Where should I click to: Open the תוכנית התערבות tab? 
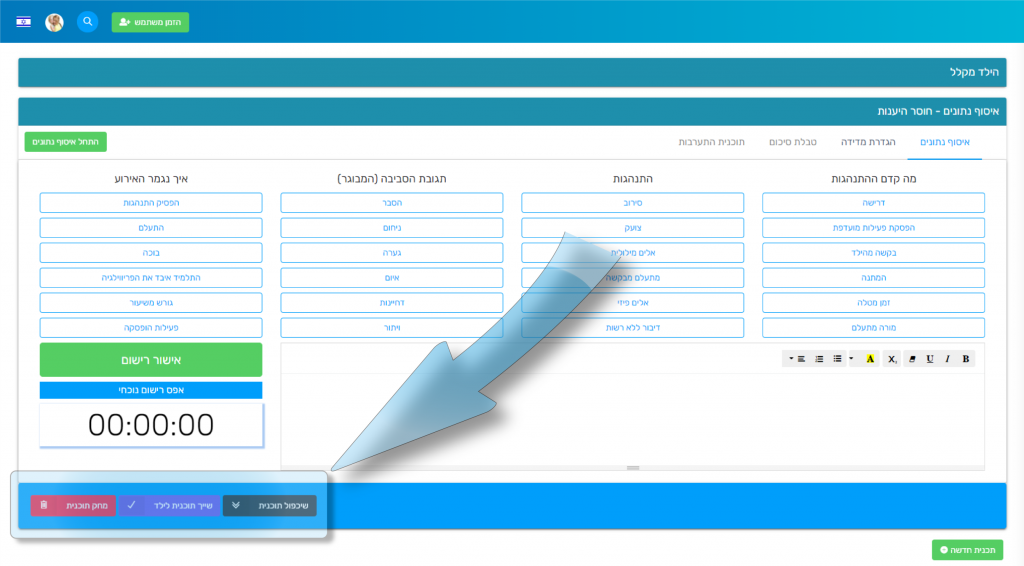(x=712, y=142)
